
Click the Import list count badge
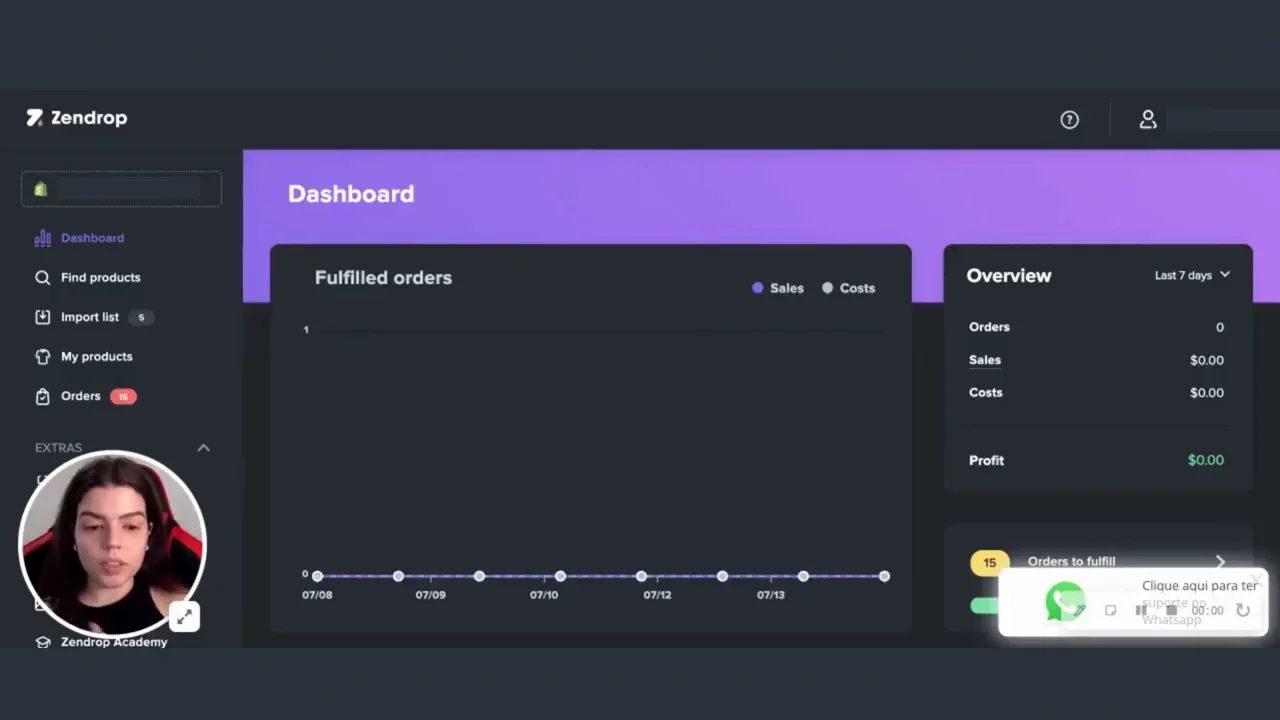click(141, 318)
